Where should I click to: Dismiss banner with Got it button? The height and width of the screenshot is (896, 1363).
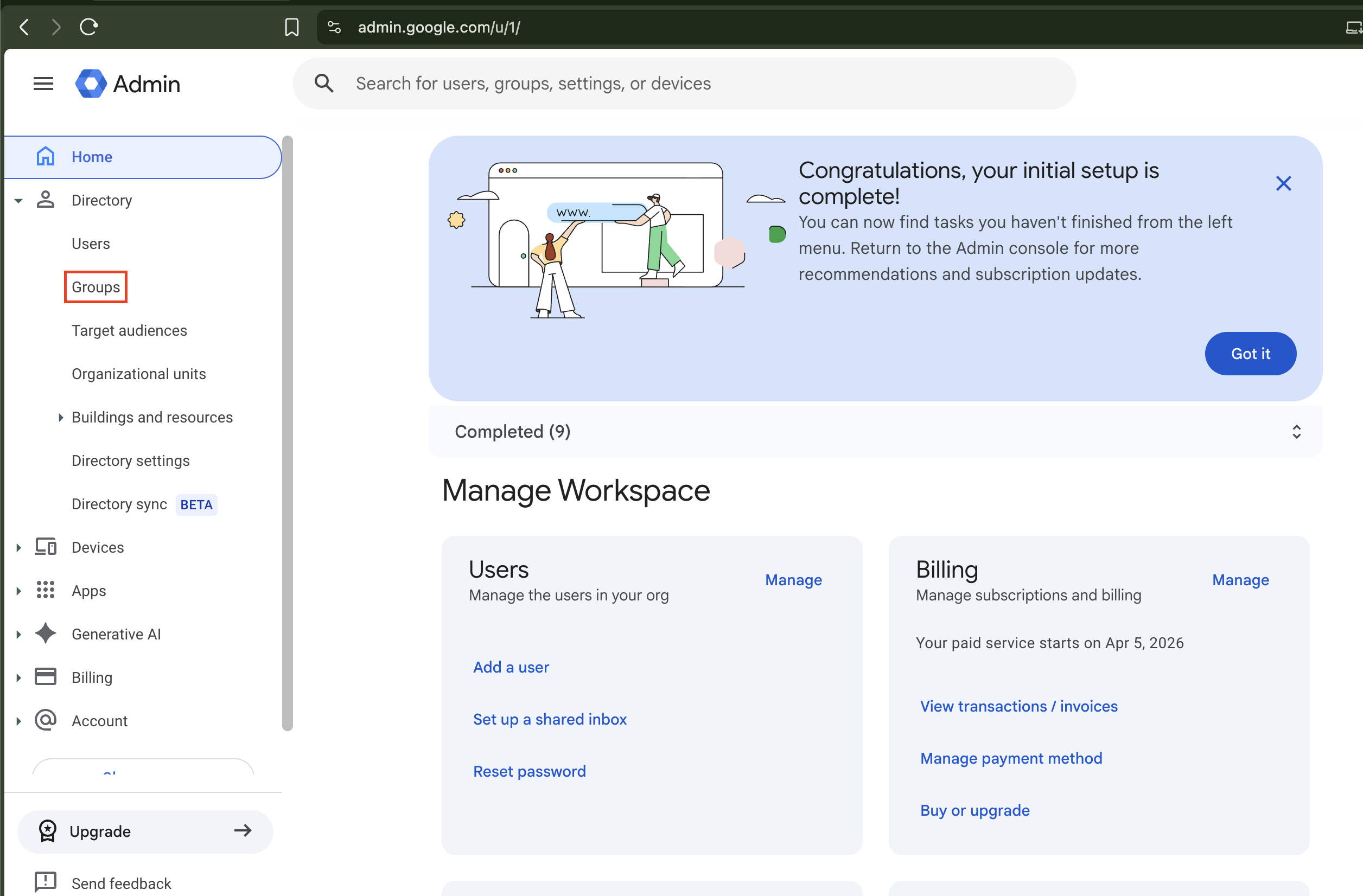(x=1250, y=353)
